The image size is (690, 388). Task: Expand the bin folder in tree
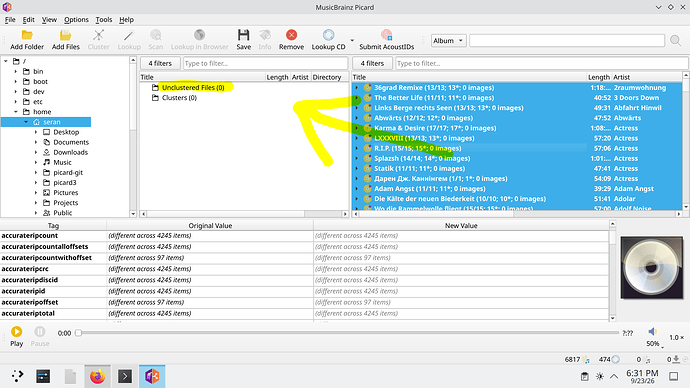click(16, 71)
